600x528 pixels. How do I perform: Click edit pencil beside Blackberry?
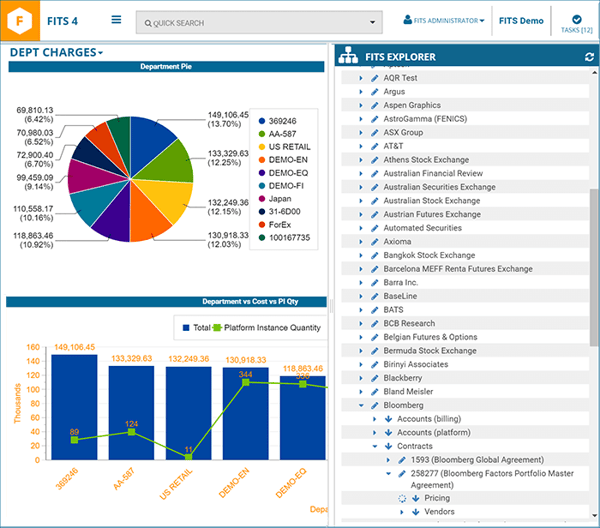[375, 378]
